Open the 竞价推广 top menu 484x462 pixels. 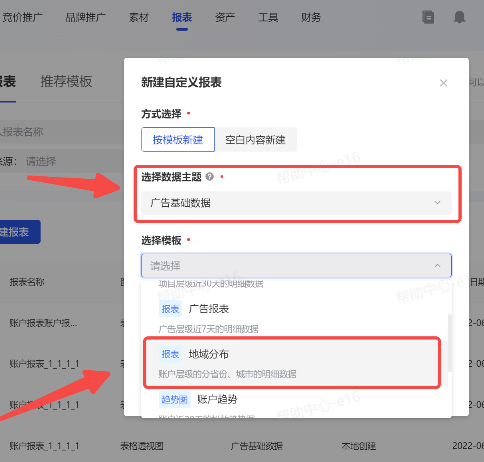click(23, 17)
